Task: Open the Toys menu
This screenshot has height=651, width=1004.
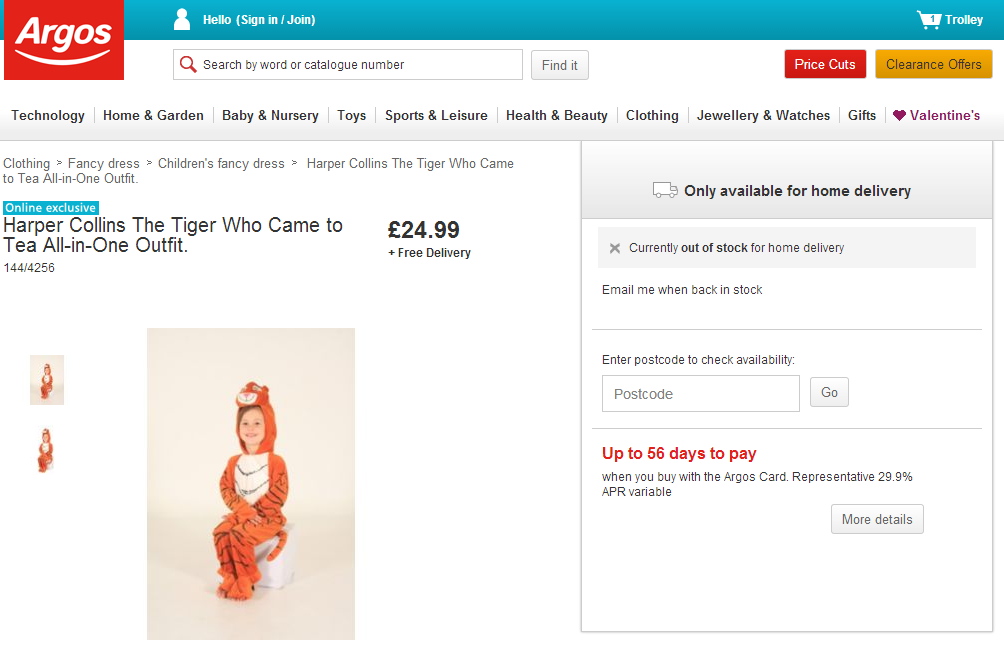Action: tap(352, 115)
